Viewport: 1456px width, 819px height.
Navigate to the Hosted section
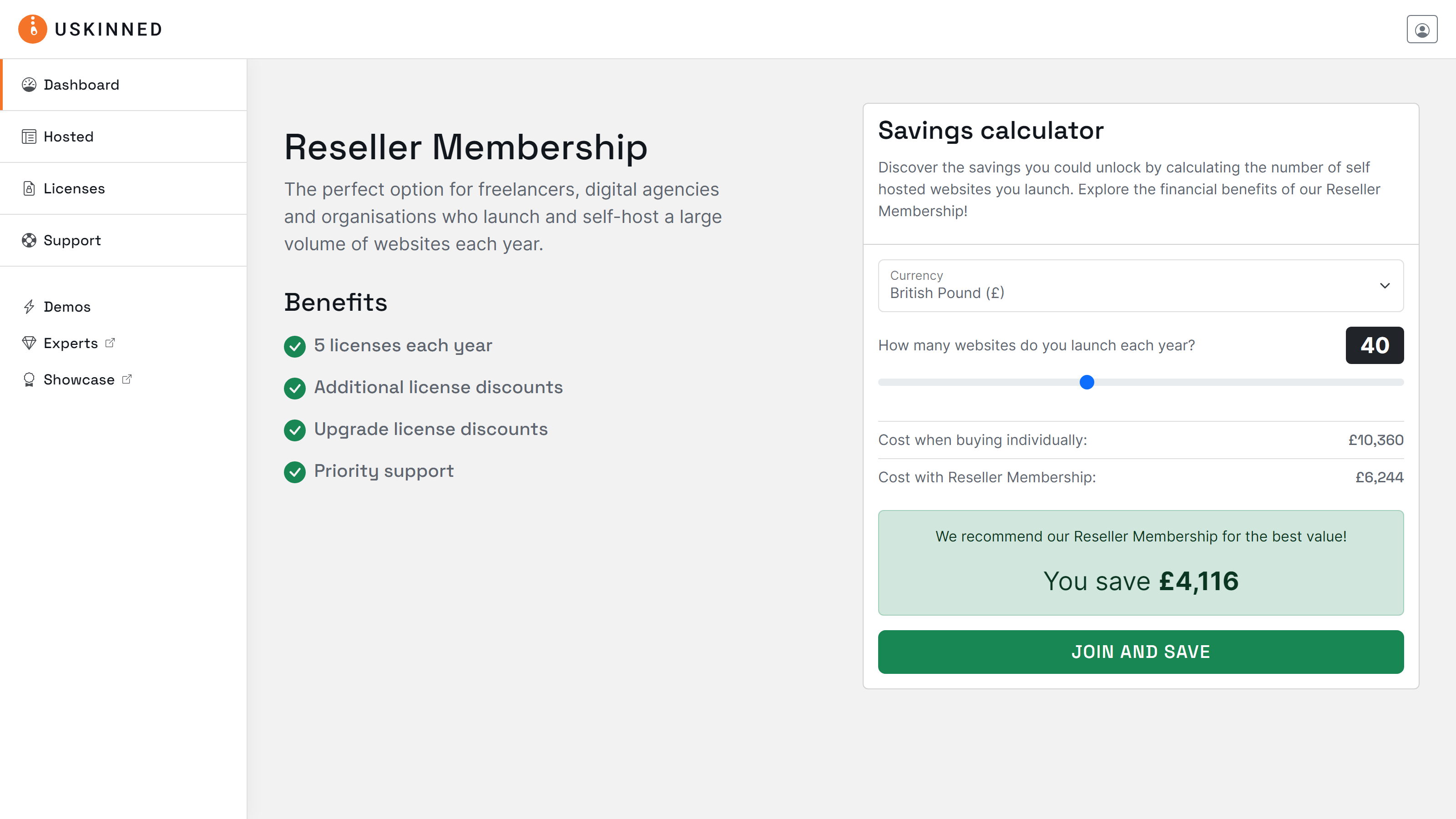(x=68, y=136)
